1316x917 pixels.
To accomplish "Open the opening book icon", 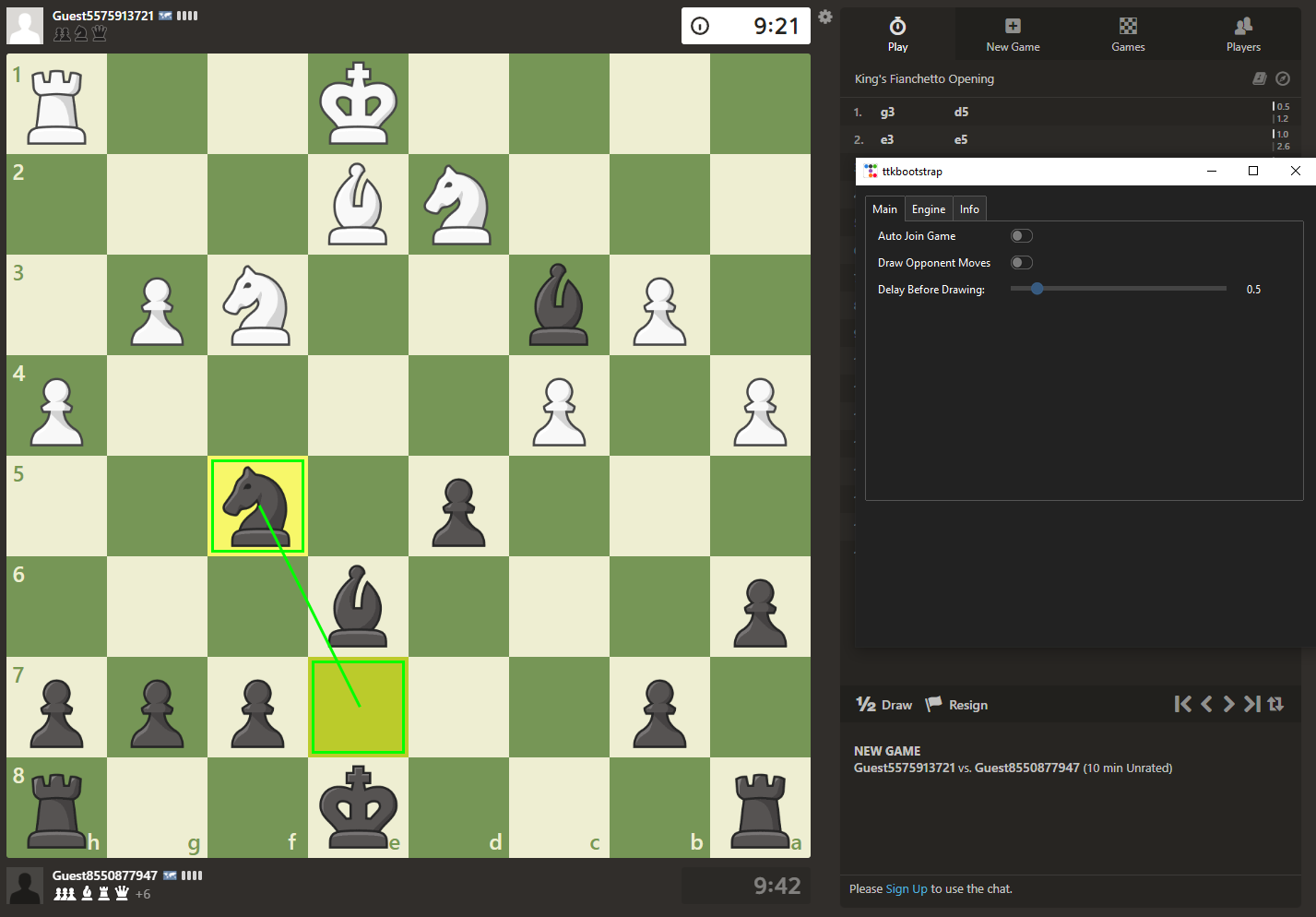I will pos(1259,79).
